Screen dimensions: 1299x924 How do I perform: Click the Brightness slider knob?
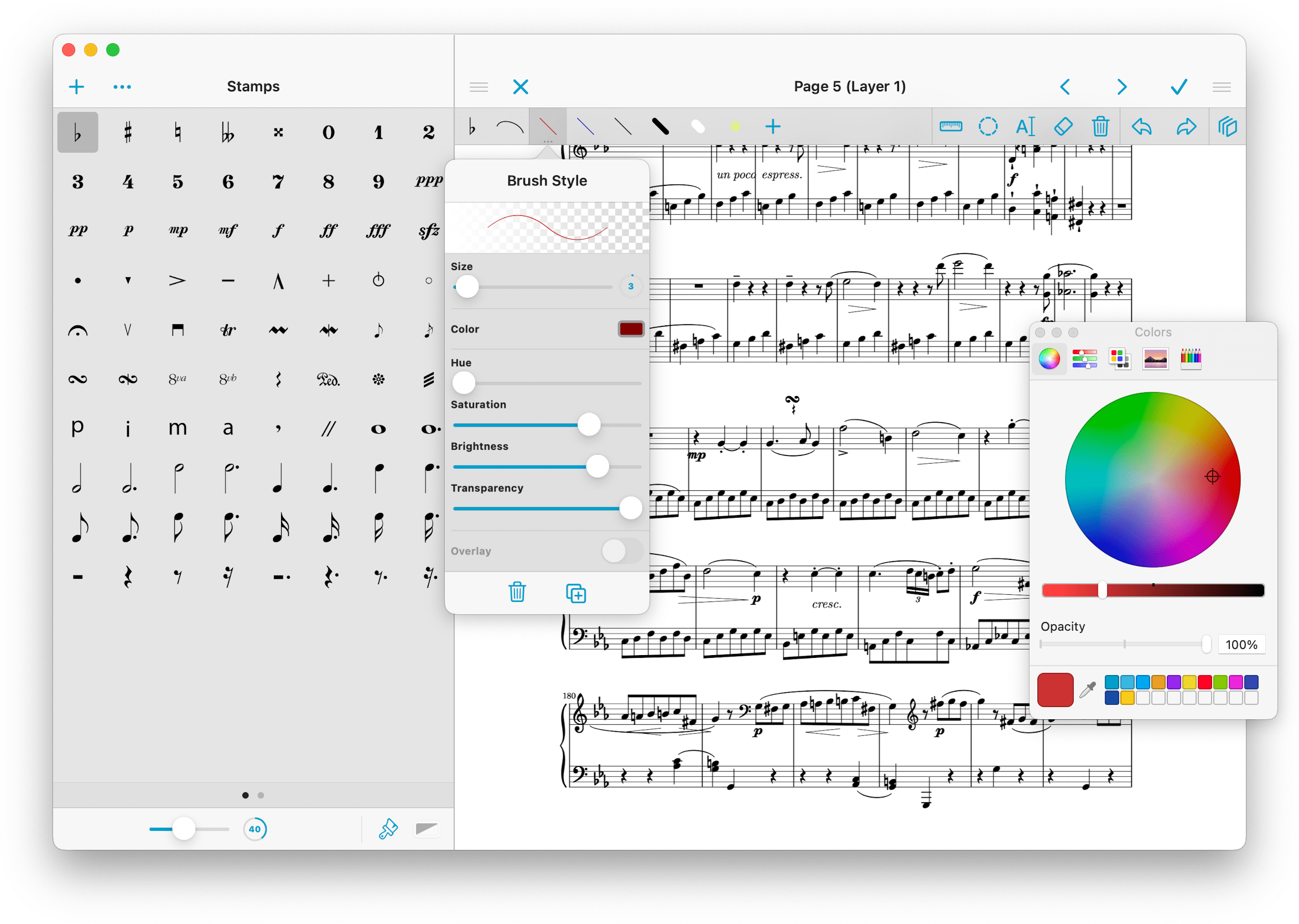pos(597,466)
